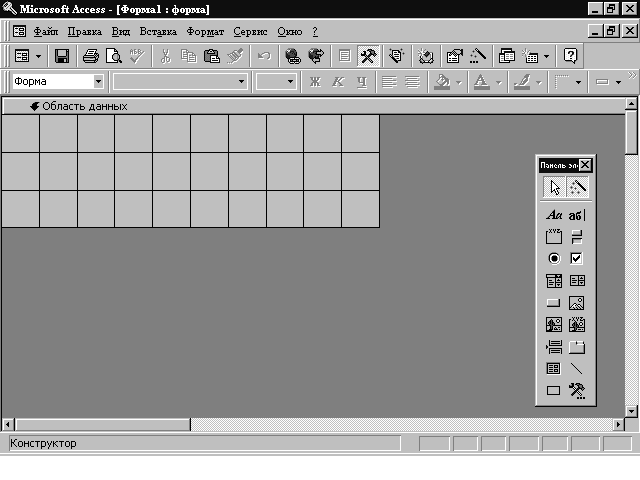
Task: Open the Вставка menu
Action: click(x=158, y=31)
